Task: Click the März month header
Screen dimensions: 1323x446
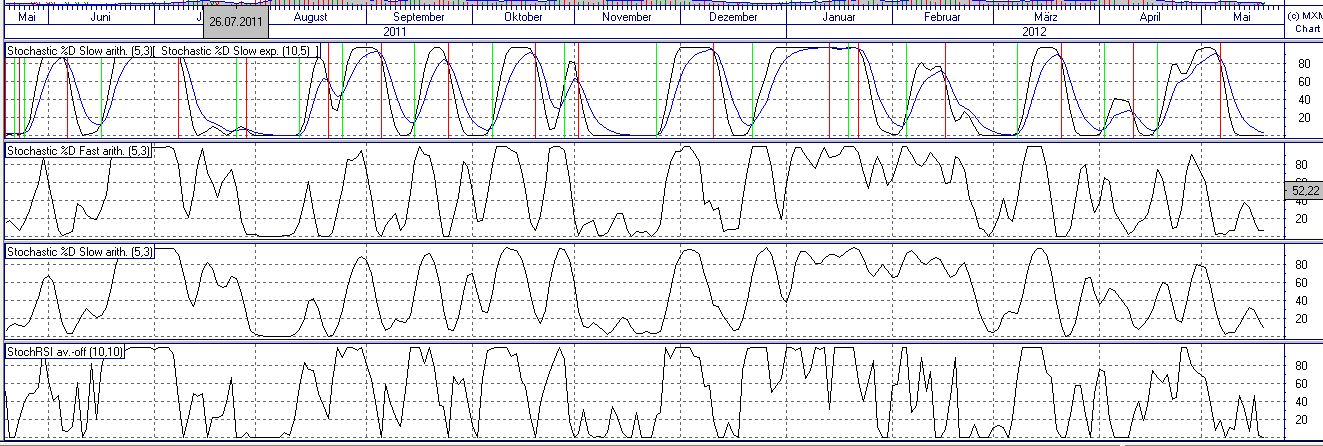Action: pyautogui.click(x=1047, y=17)
